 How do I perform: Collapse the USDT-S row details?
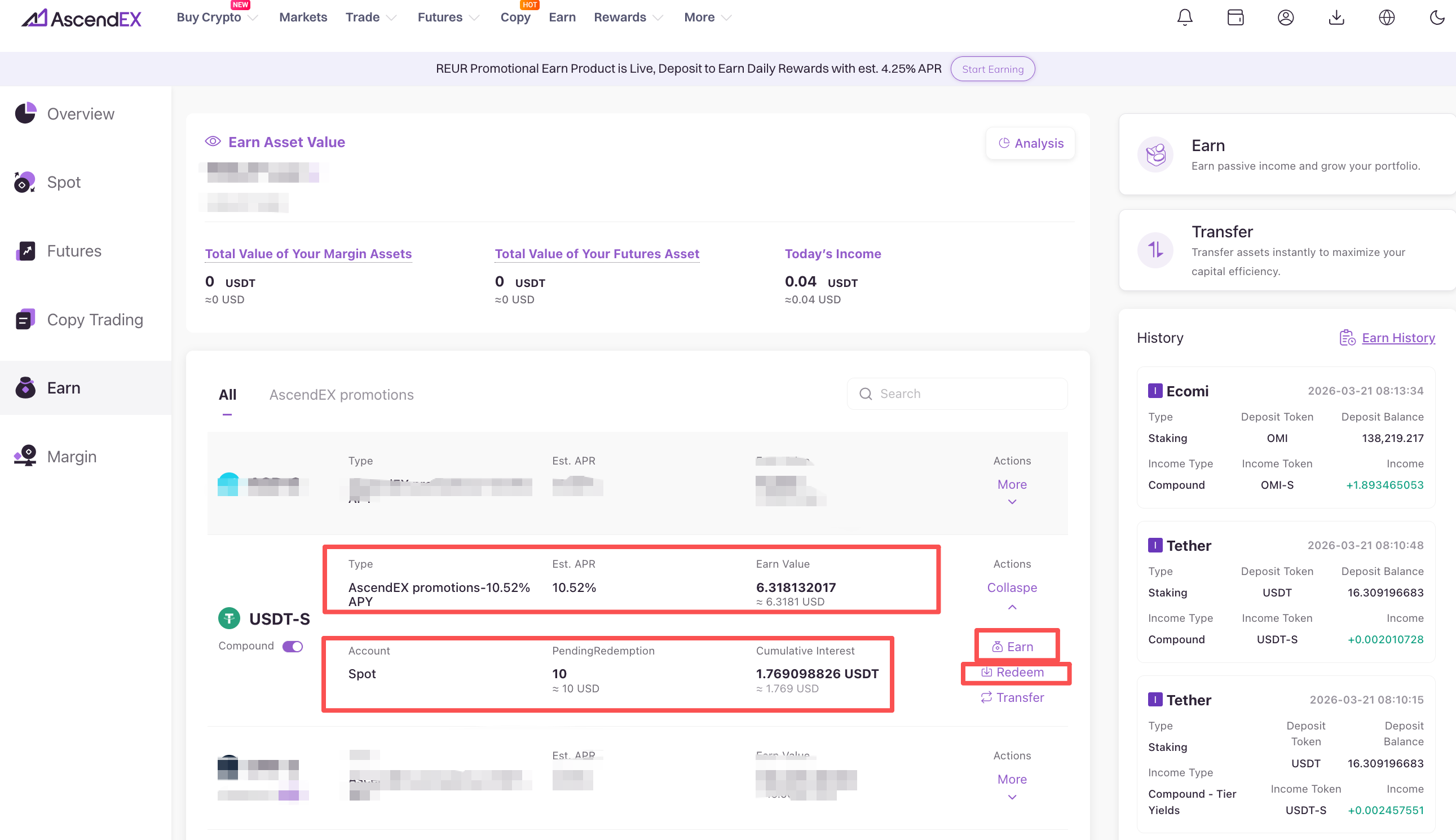[1012, 588]
